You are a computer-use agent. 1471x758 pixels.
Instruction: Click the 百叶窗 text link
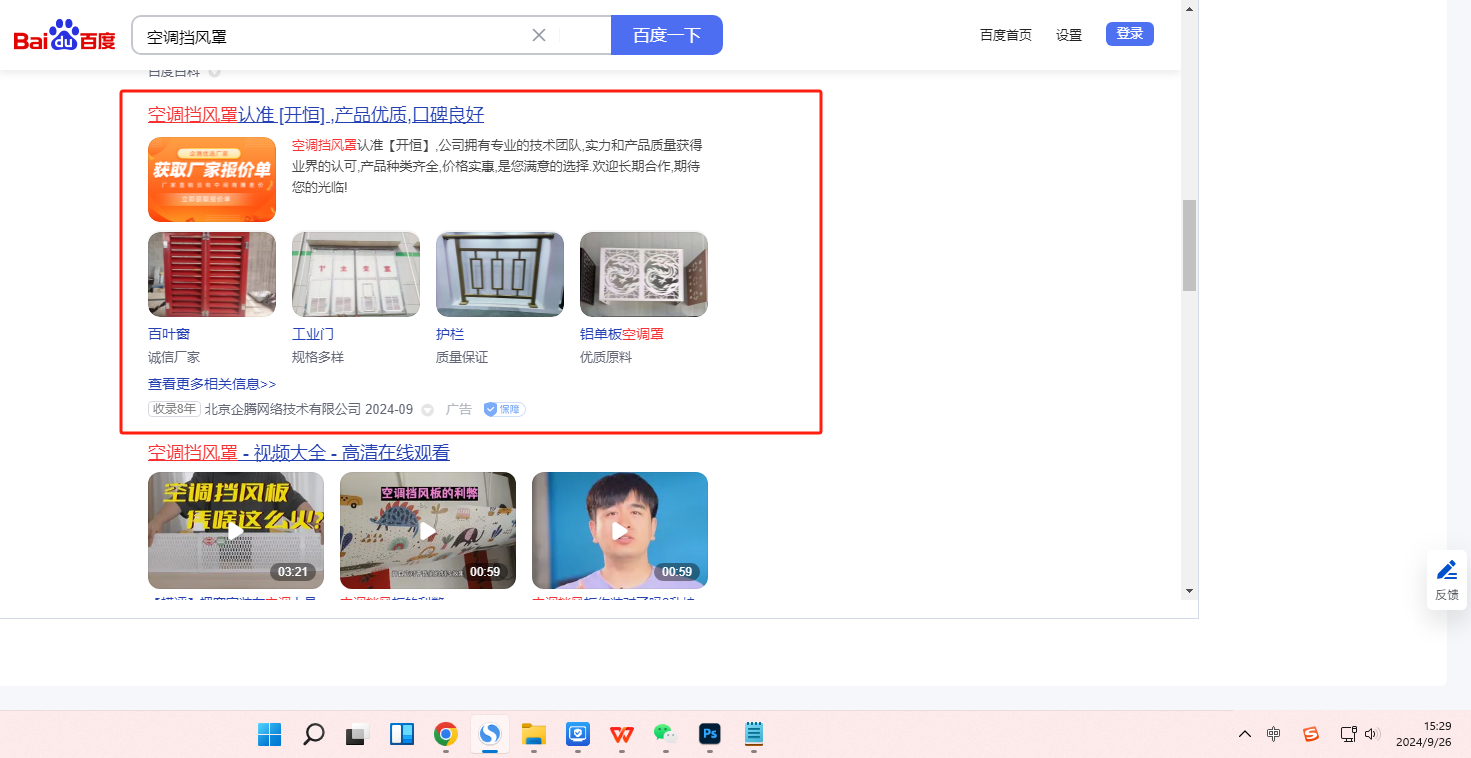[x=169, y=334]
